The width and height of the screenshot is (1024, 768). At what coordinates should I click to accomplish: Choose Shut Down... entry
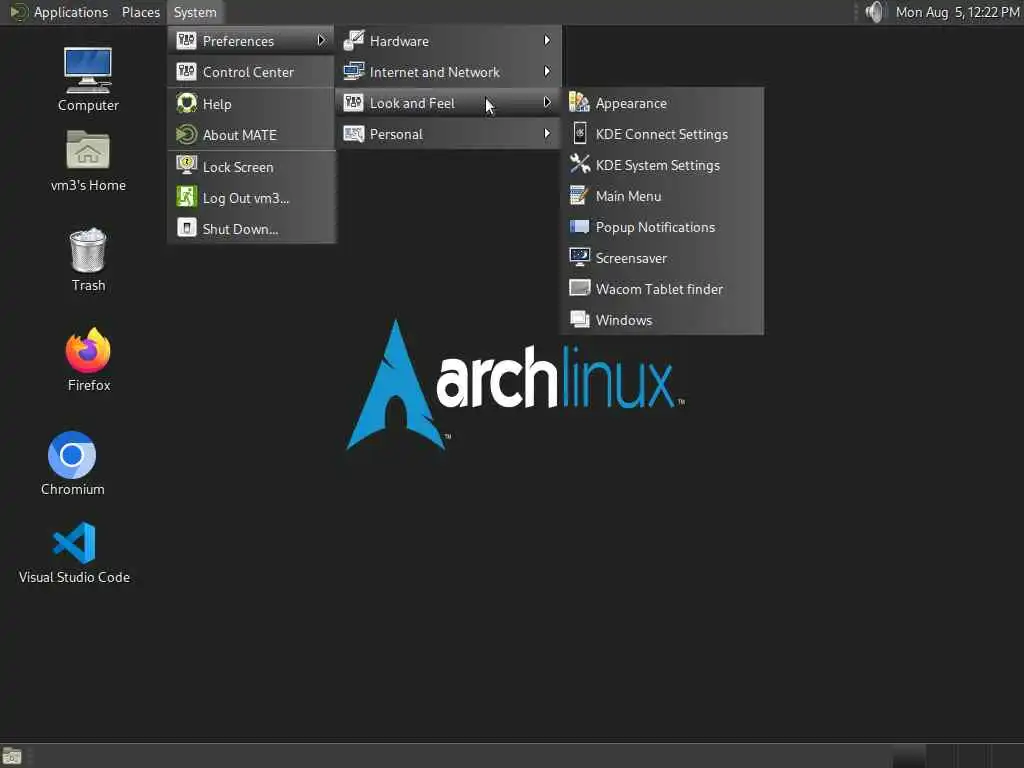coord(251,229)
